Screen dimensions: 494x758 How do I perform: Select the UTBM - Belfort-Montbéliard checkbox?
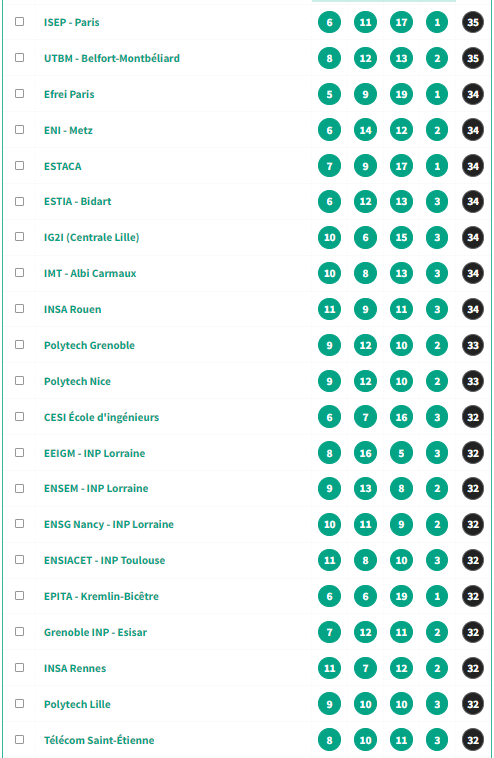(x=19, y=58)
